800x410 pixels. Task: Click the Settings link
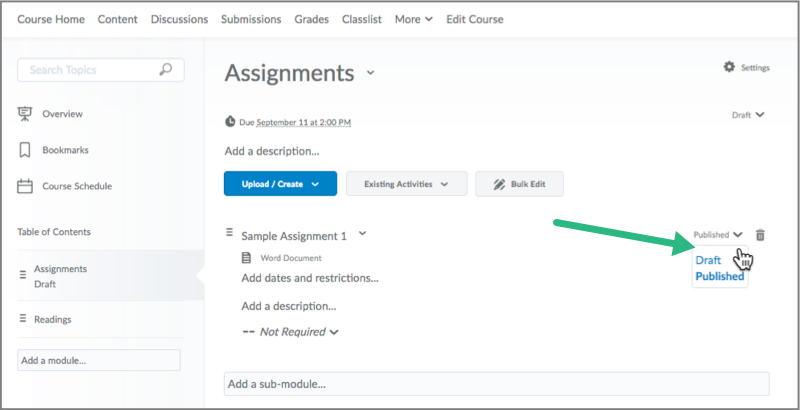(x=755, y=68)
